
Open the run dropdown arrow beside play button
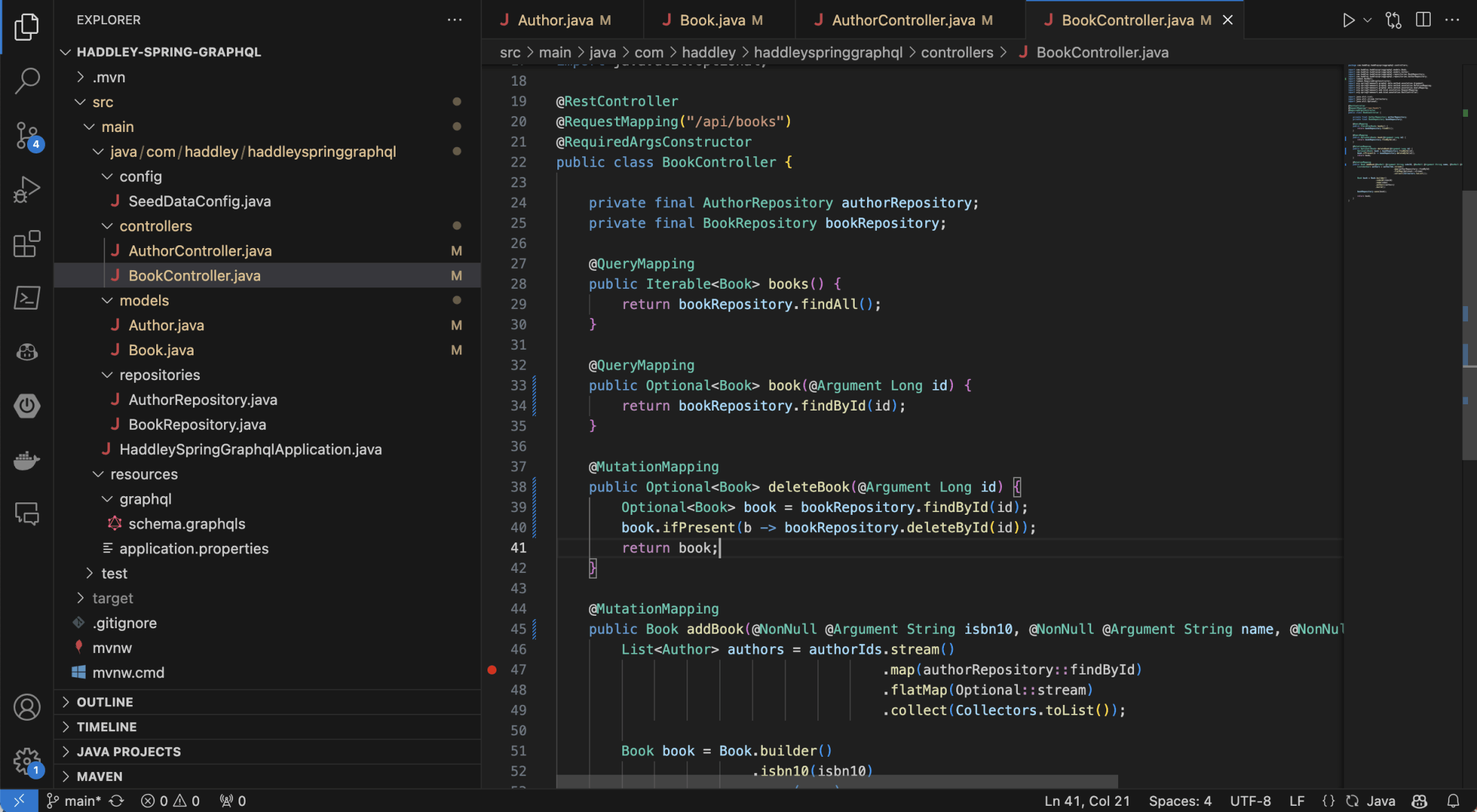click(1367, 20)
